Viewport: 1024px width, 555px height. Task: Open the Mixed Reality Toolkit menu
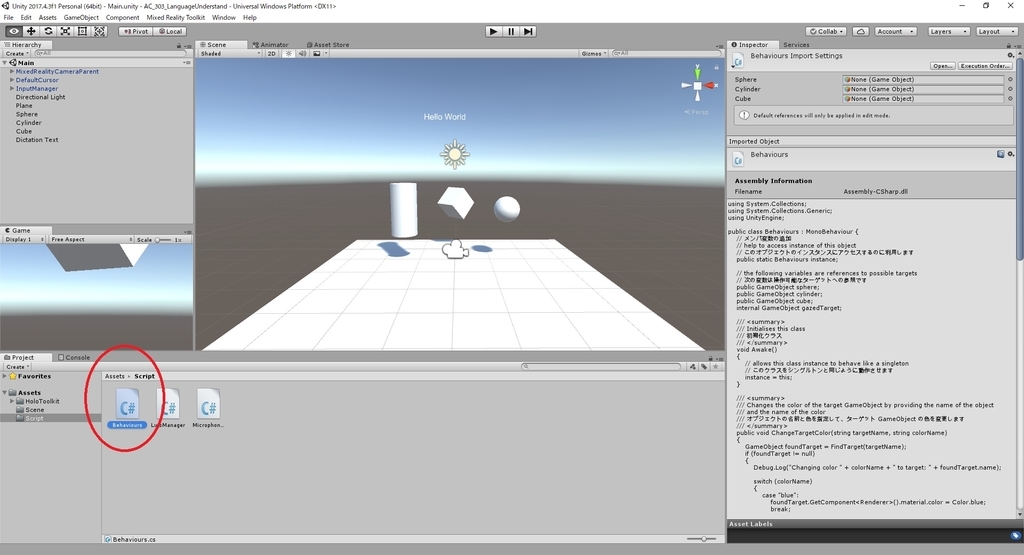click(175, 18)
